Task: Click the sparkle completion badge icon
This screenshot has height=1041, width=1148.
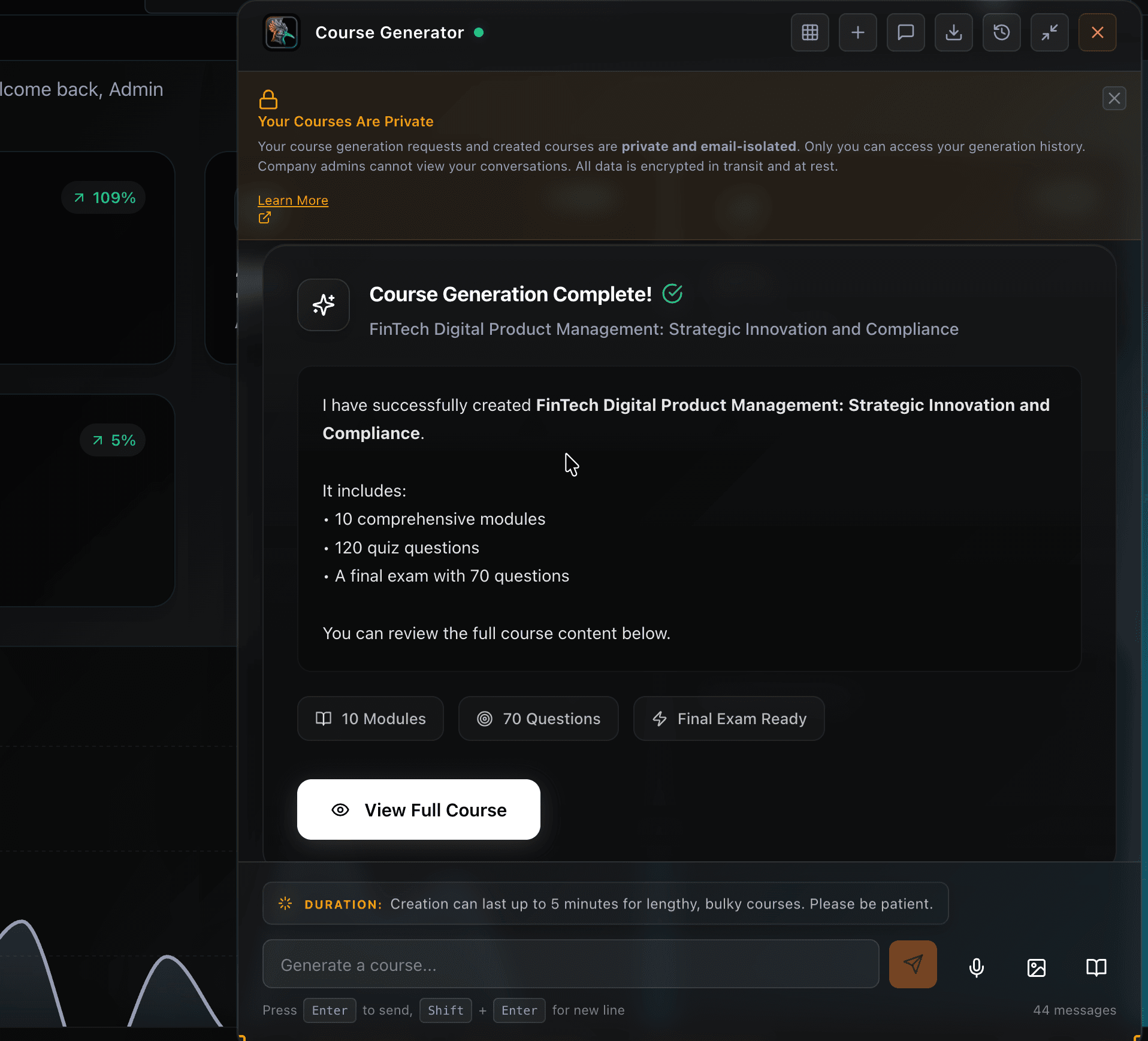Action: [x=323, y=305]
